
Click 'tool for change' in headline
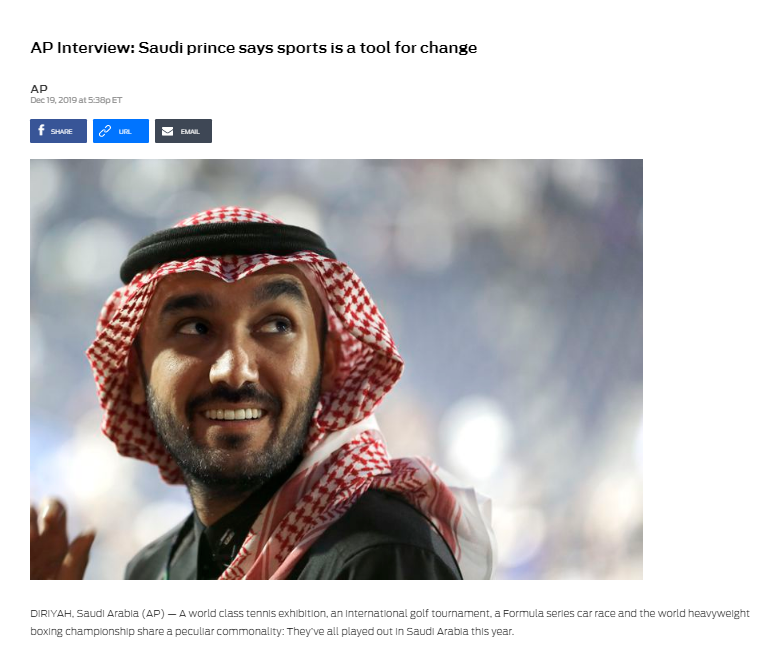[x=418, y=48]
